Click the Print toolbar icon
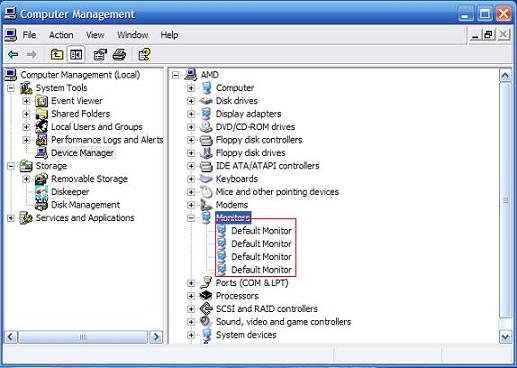Screen dimensions: 517x368 pos(119,54)
